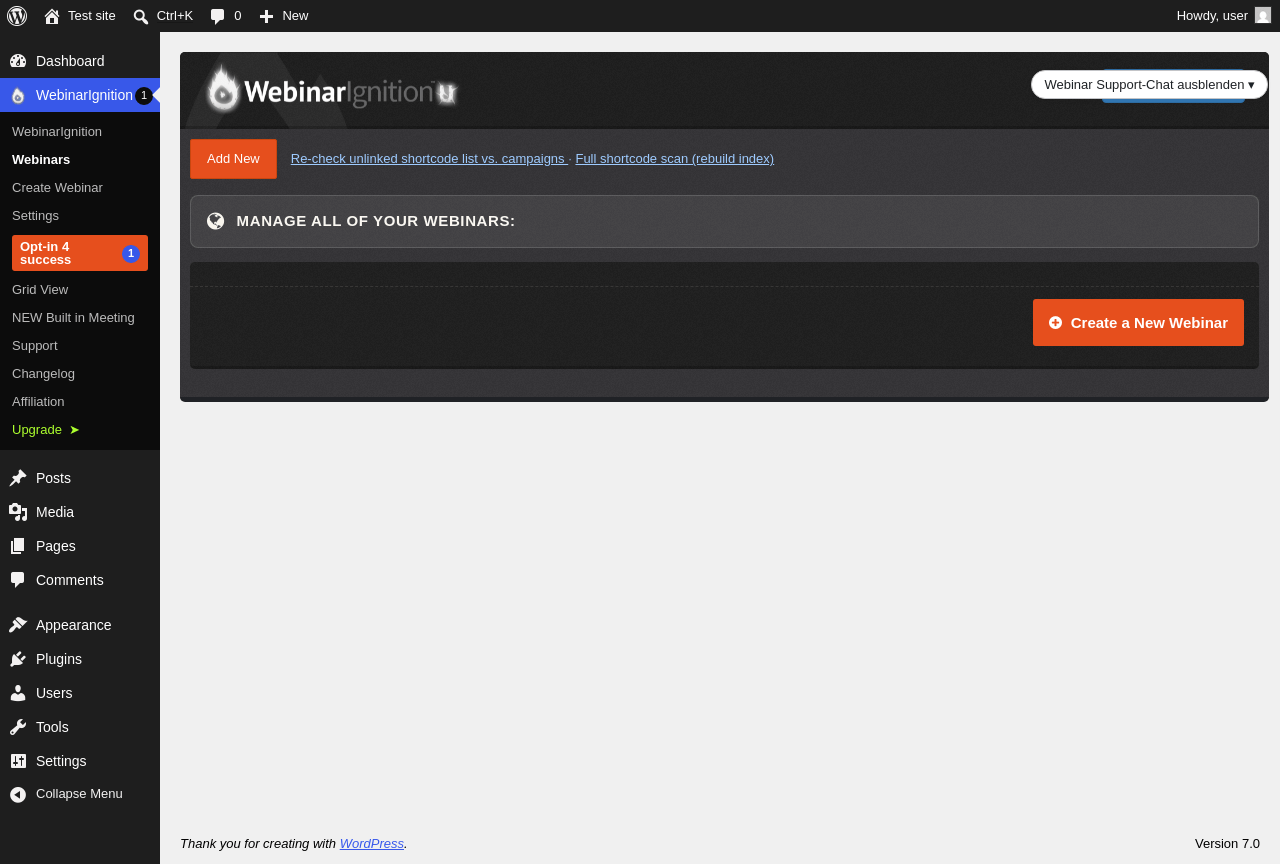Click the Appearance paintbrush icon
The image size is (1280, 864).
point(18,625)
